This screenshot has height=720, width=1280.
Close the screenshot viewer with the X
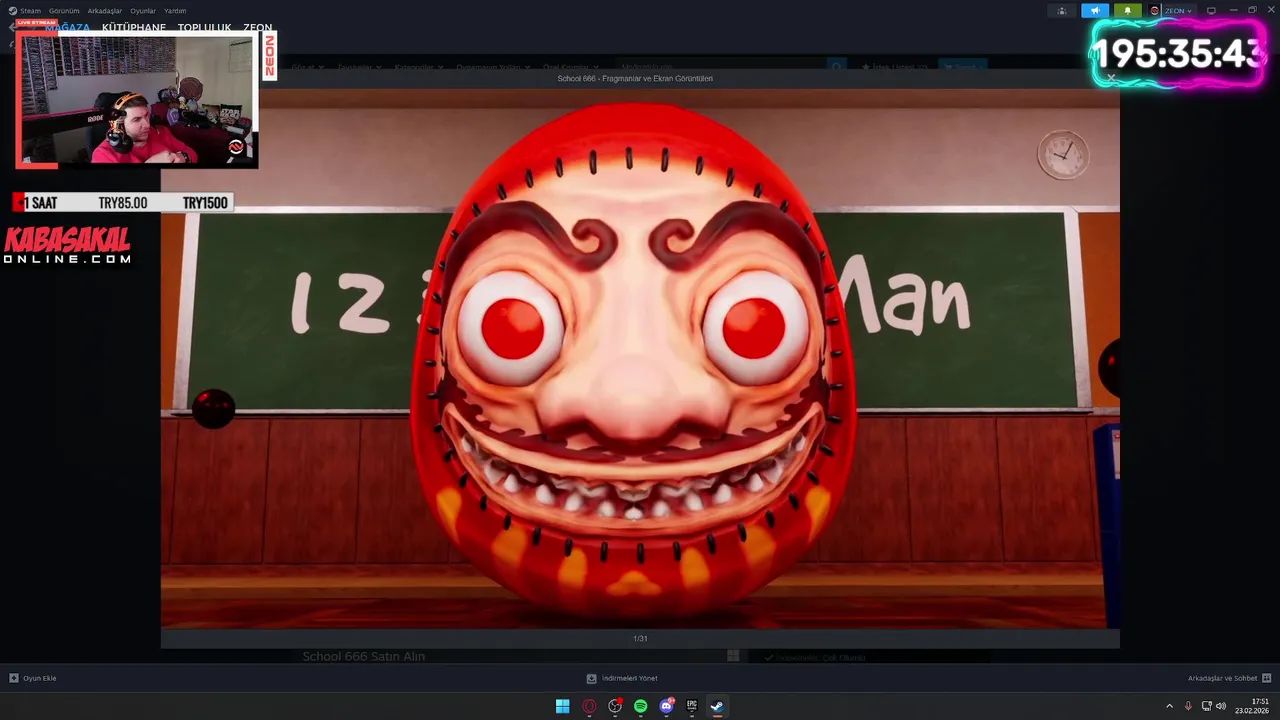[x=1110, y=77]
